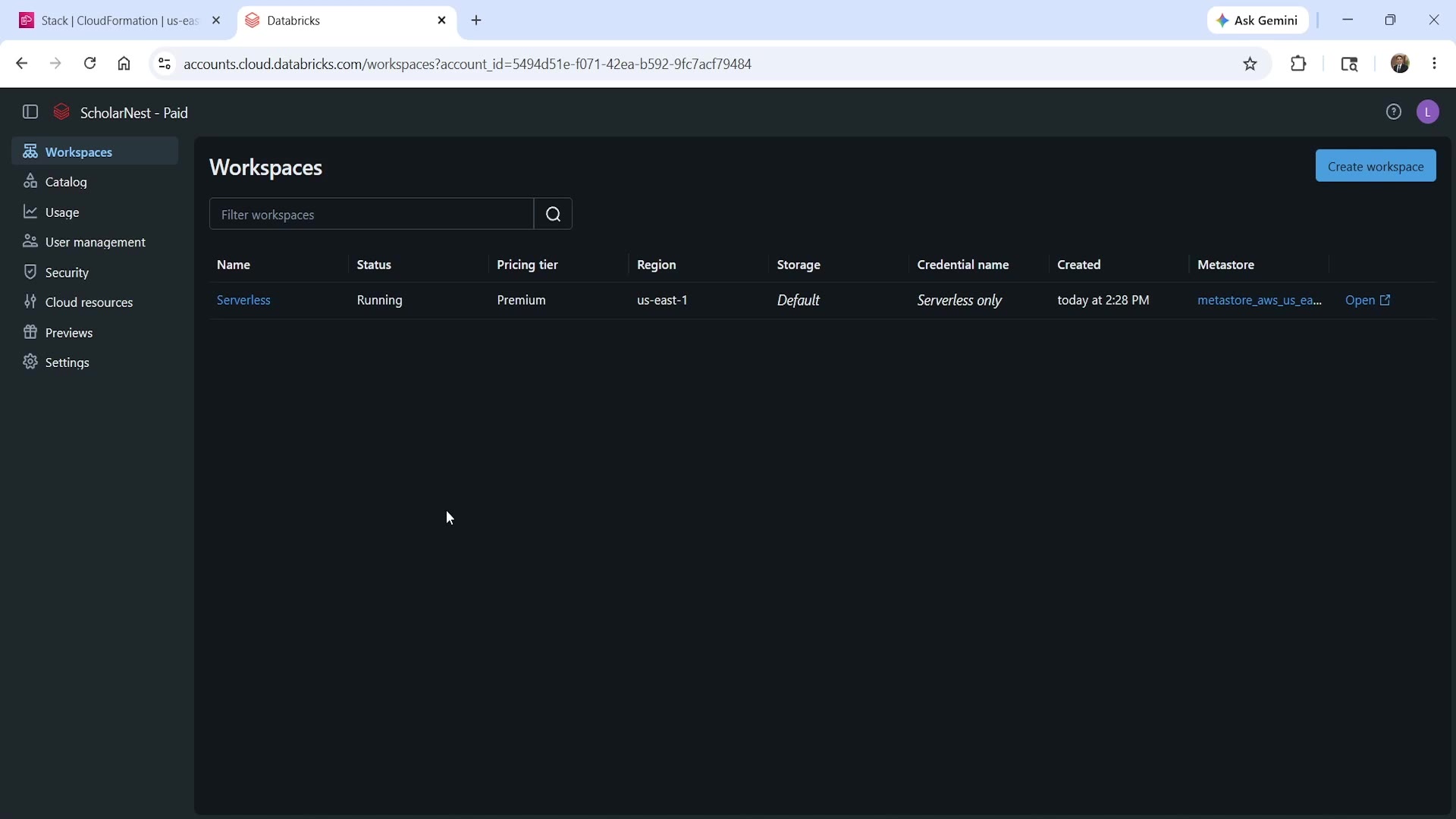
Task: Click the Serverless only credential cell
Action: (x=960, y=300)
